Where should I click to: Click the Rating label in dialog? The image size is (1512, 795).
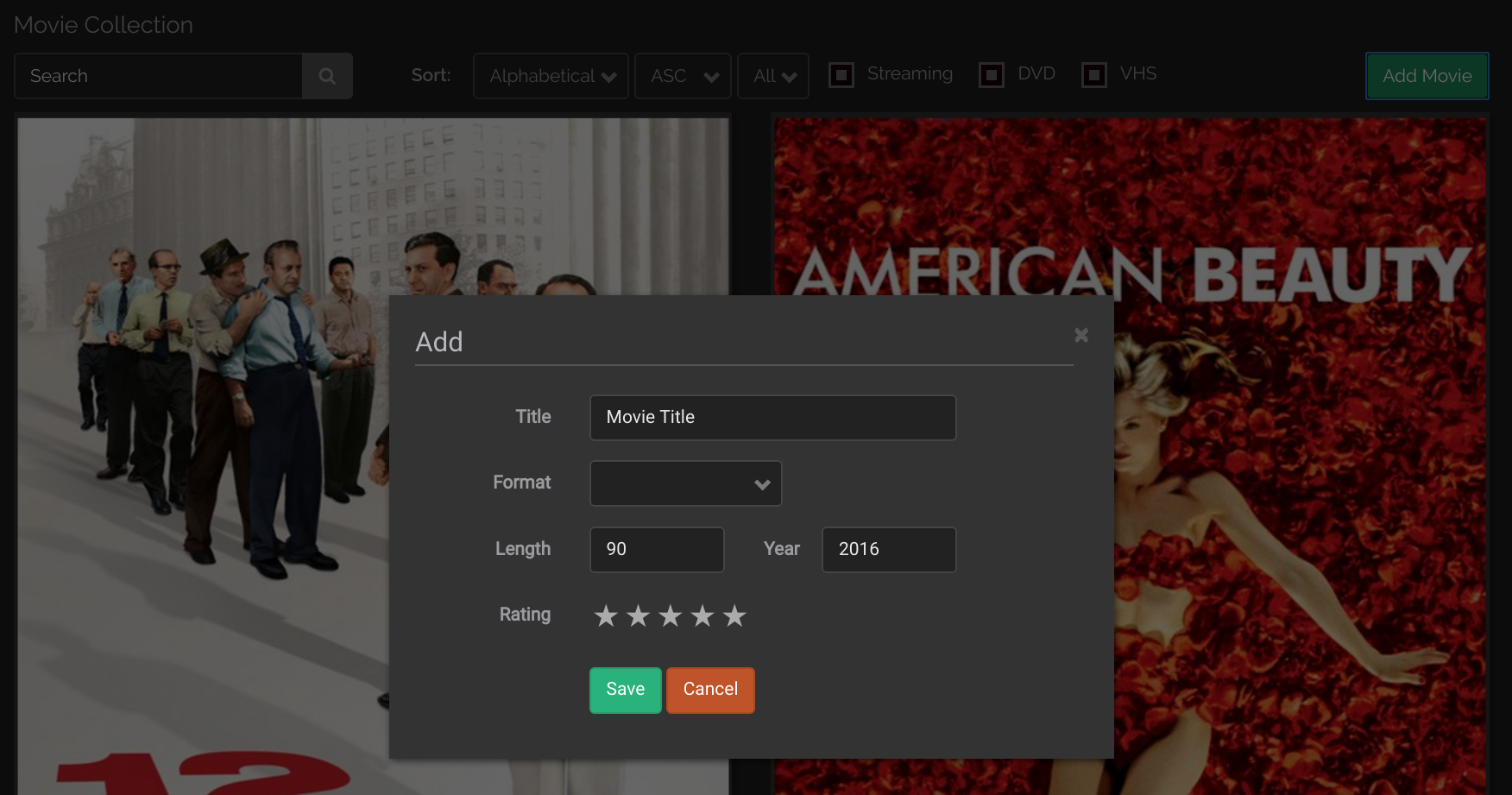tap(525, 615)
